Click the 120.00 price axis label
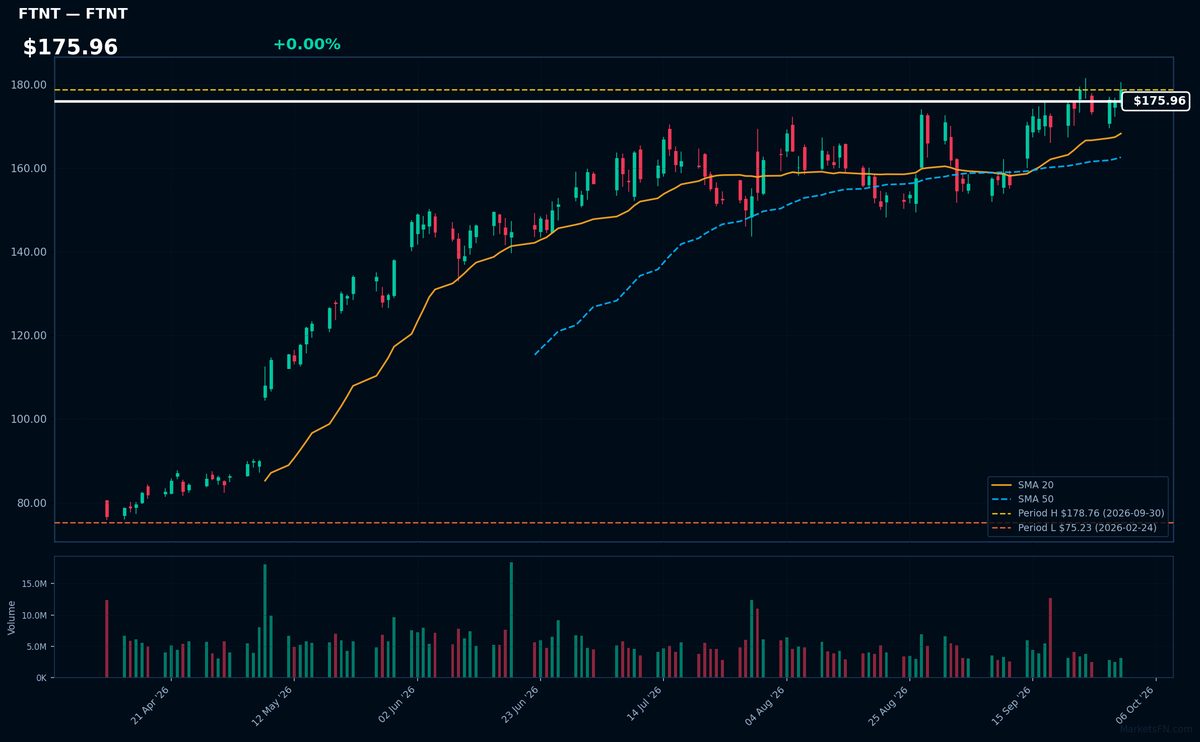 (29, 336)
